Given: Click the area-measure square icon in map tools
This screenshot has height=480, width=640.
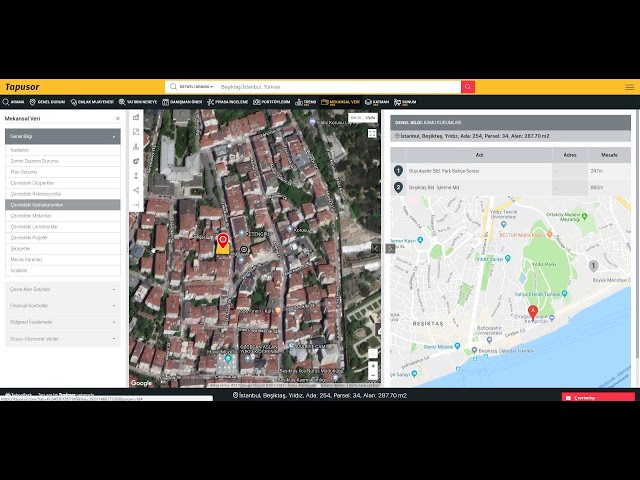Looking at the screenshot, I should pos(136,132).
